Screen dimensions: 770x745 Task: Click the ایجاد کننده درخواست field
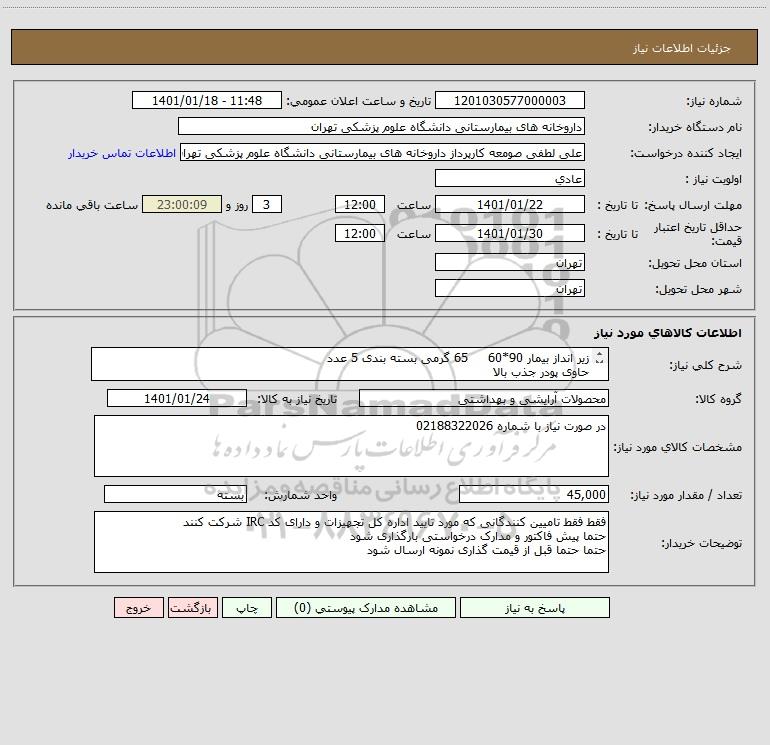point(383,152)
